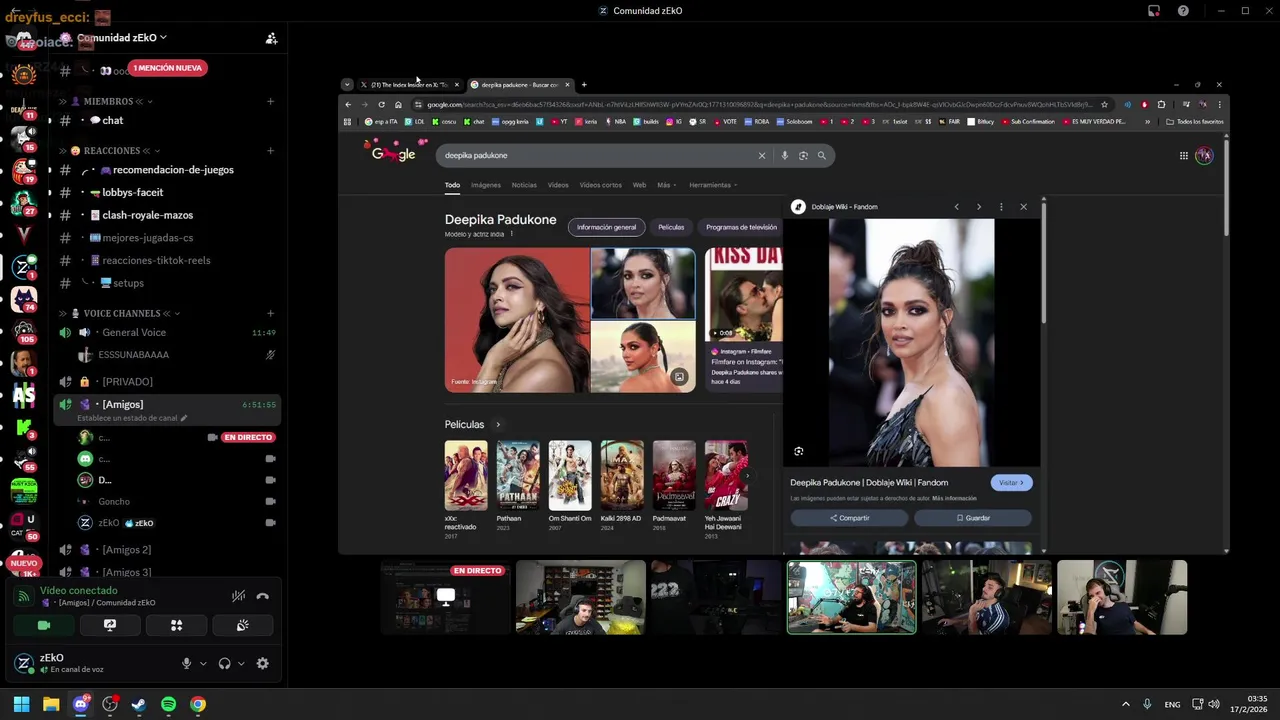Screen dimensions: 1280x720
Task: Open the Windows Start menu
Action: pyautogui.click(x=21, y=704)
